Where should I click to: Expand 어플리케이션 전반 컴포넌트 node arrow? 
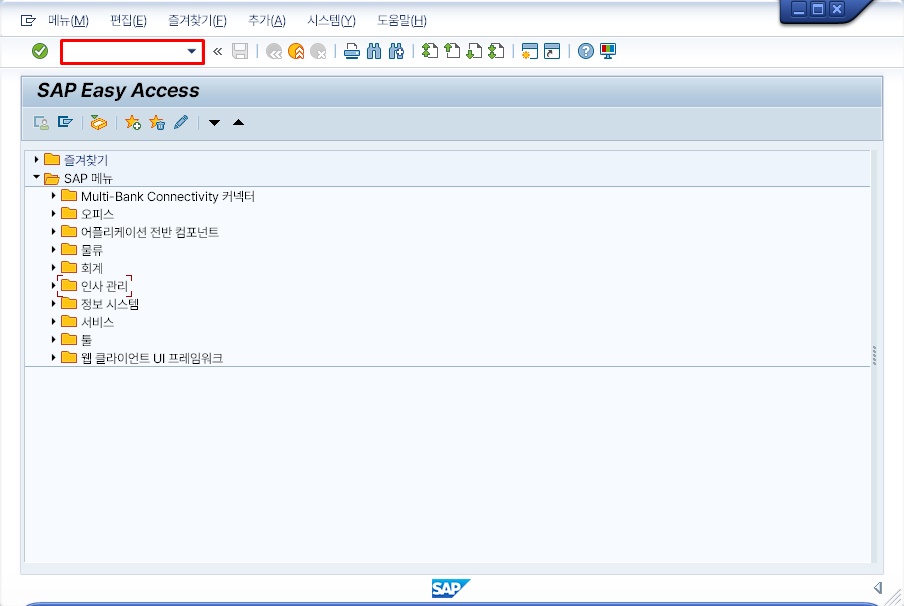[x=53, y=231]
